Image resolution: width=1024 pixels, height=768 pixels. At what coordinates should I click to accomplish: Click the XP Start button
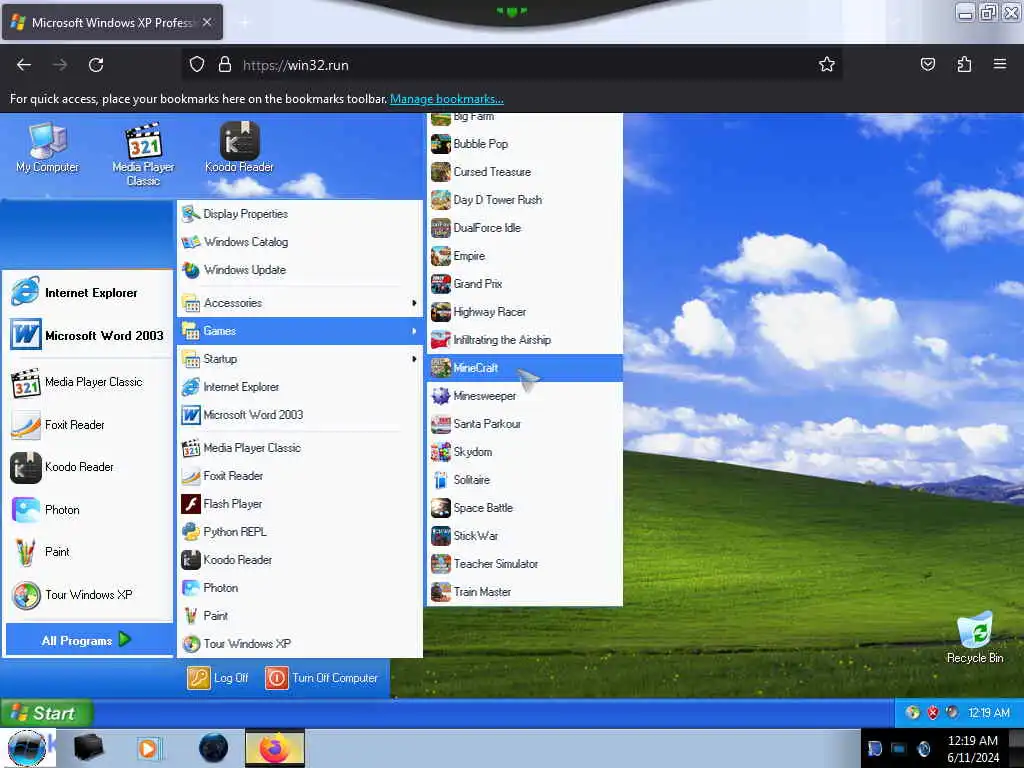(x=46, y=713)
